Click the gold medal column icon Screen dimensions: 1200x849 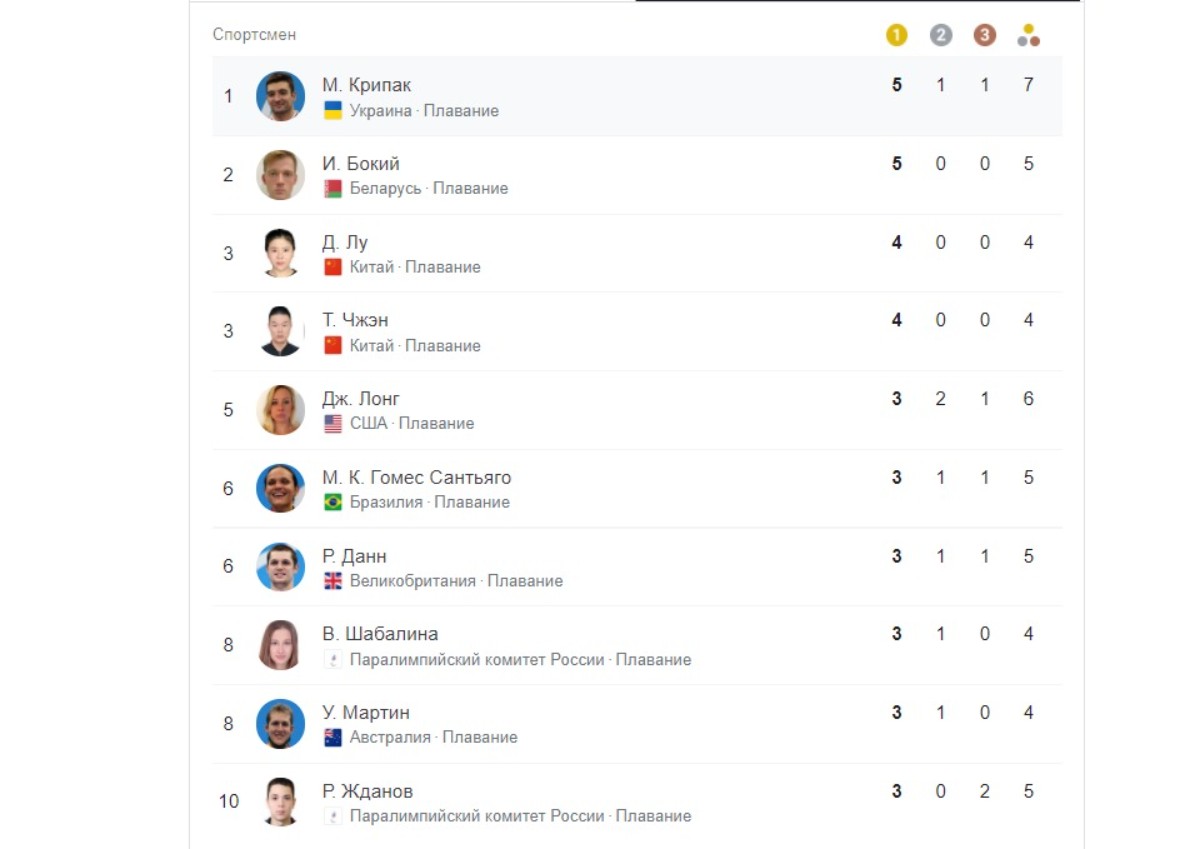[896, 36]
